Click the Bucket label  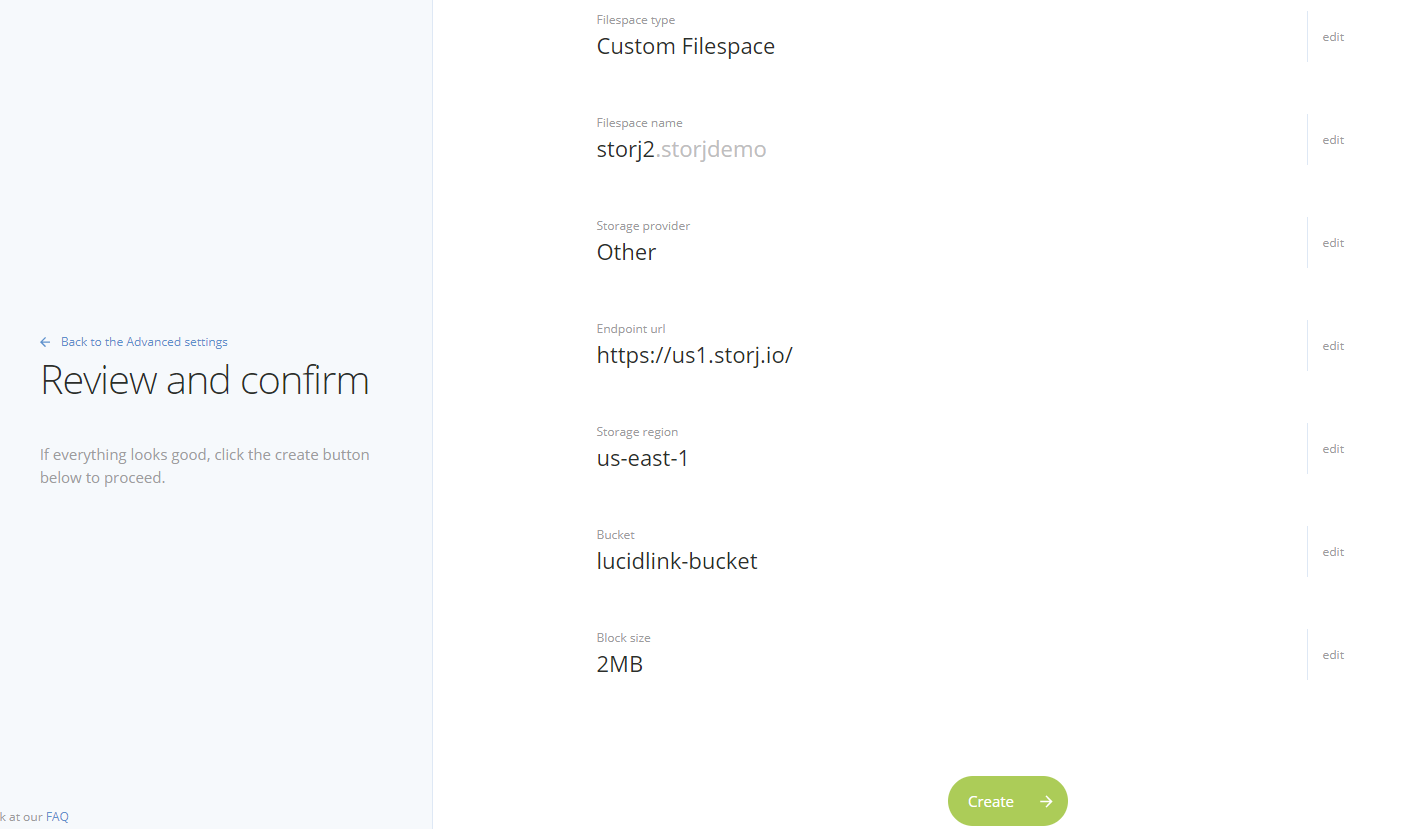pyautogui.click(x=616, y=535)
